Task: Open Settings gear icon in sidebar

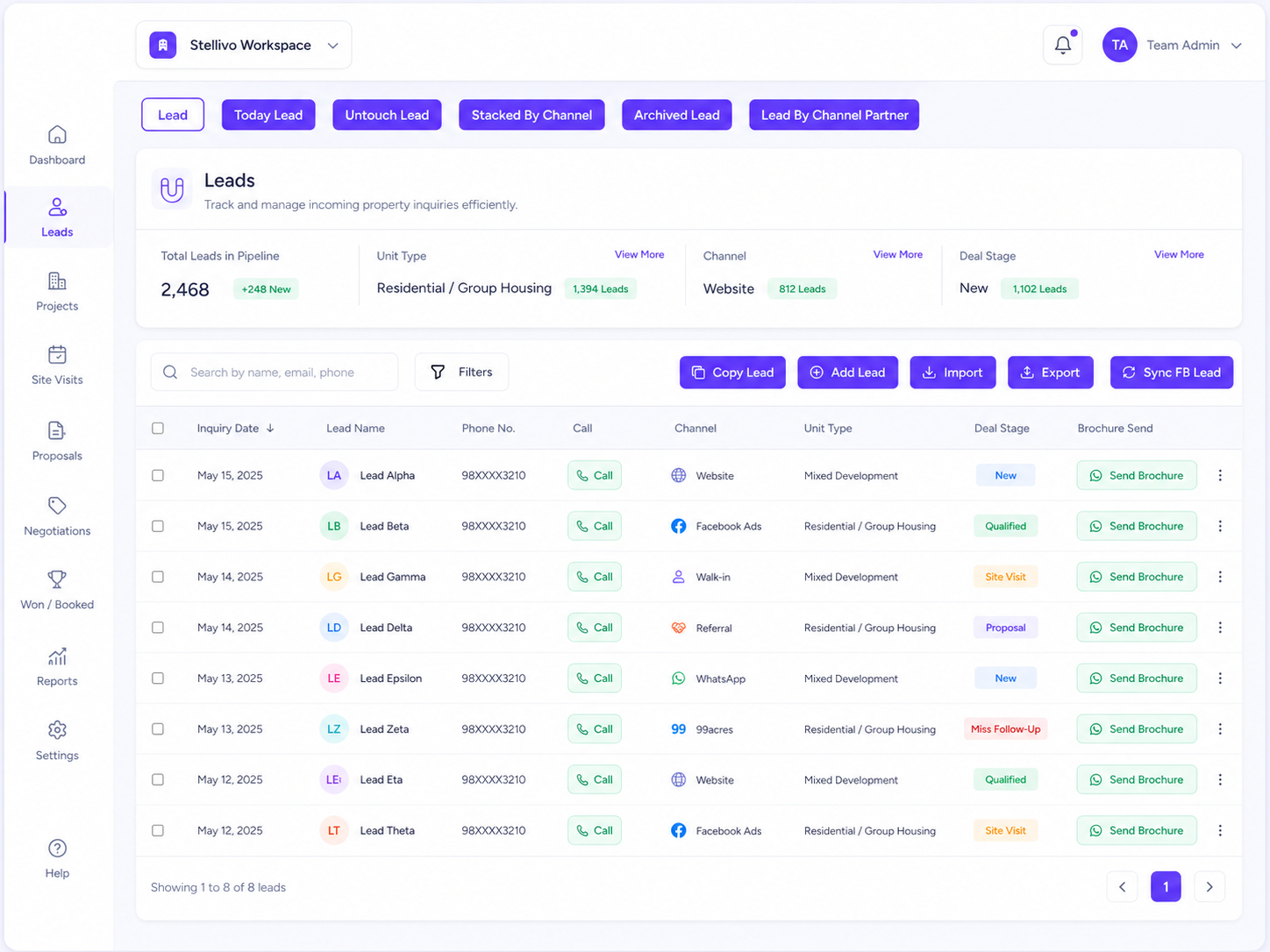Action: click(57, 730)
